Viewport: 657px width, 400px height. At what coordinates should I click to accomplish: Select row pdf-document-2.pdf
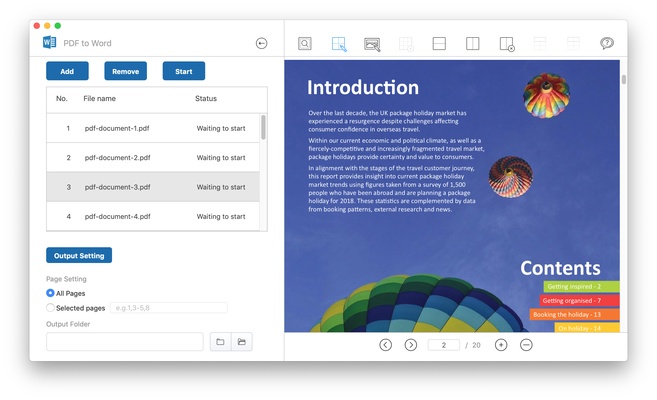click(153, 157)
